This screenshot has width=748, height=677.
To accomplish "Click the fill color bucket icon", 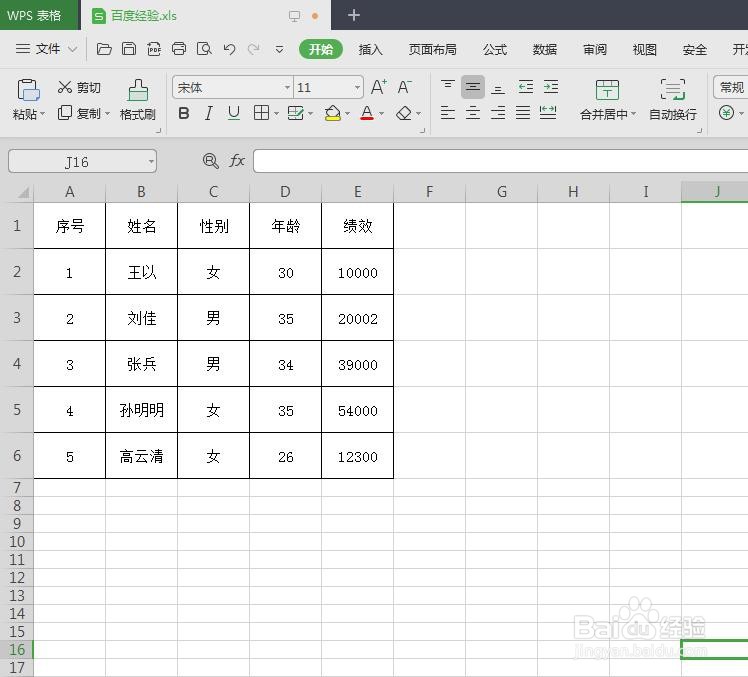I will tap(332, 113).
